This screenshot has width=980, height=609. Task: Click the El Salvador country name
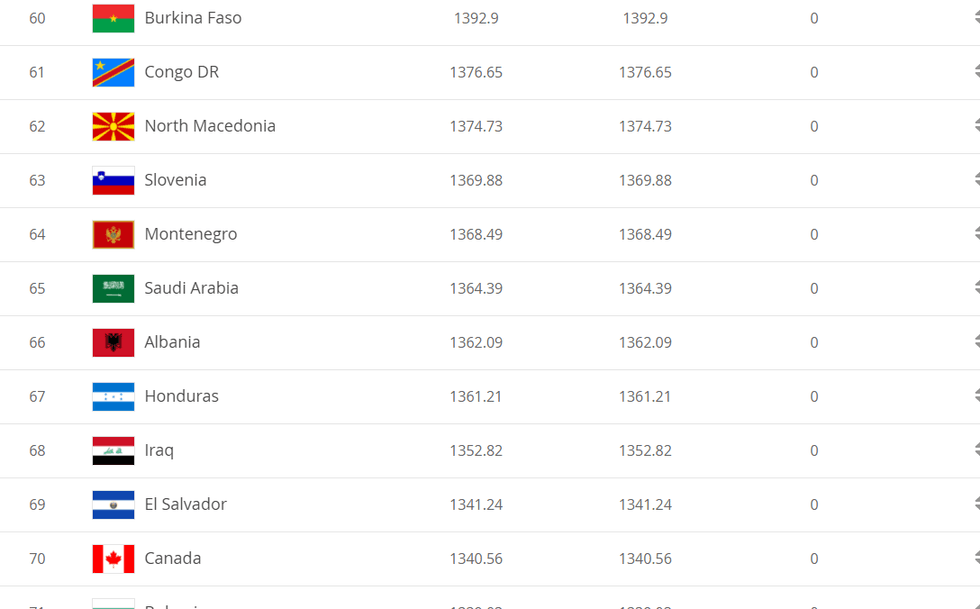(185, 504)
